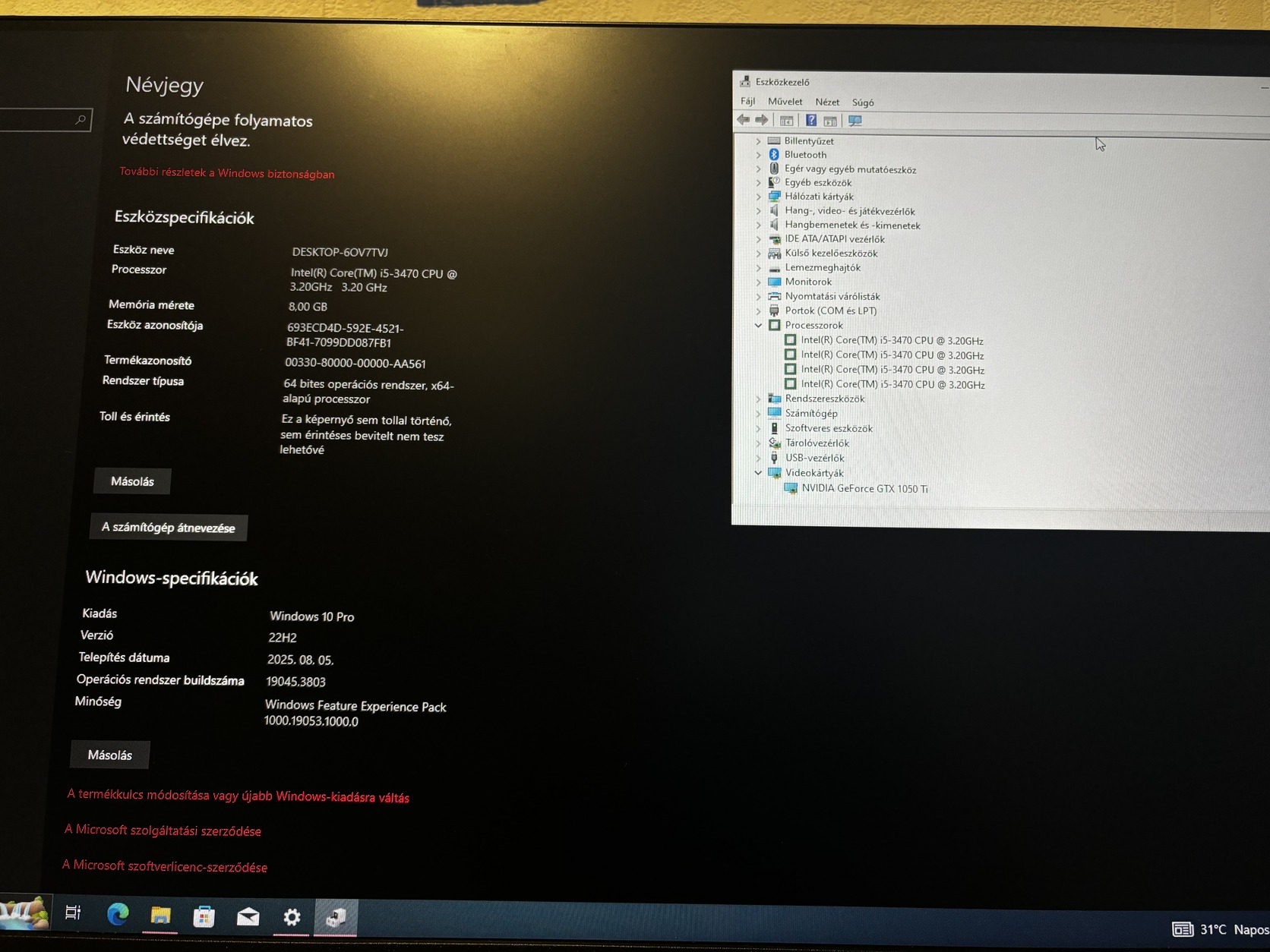Click the product ID 00330-80000-00000-AA561
The height and width of the screenshot is (952, 1270).
pyautogui.click(x=355, y=364)
